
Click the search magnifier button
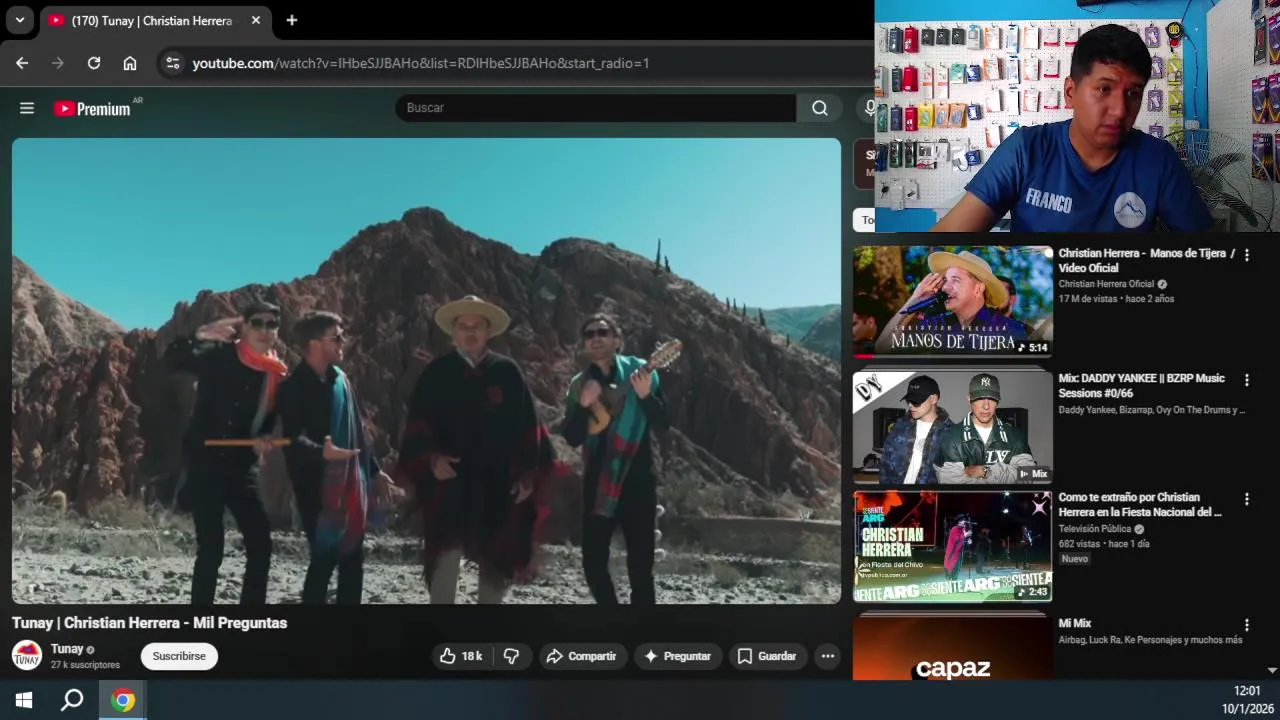820,108
